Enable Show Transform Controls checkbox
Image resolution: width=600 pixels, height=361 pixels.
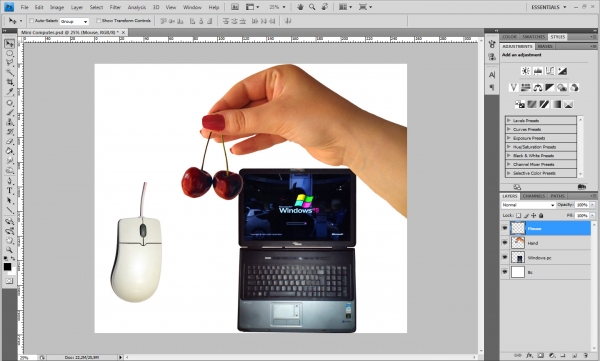(98, 21)
